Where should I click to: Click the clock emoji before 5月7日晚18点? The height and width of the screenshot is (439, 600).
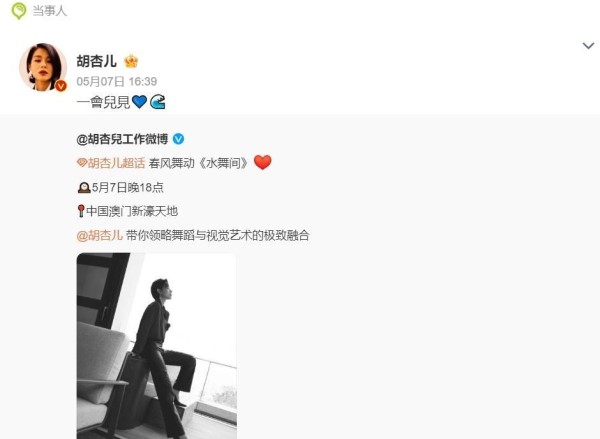[84, 188]
